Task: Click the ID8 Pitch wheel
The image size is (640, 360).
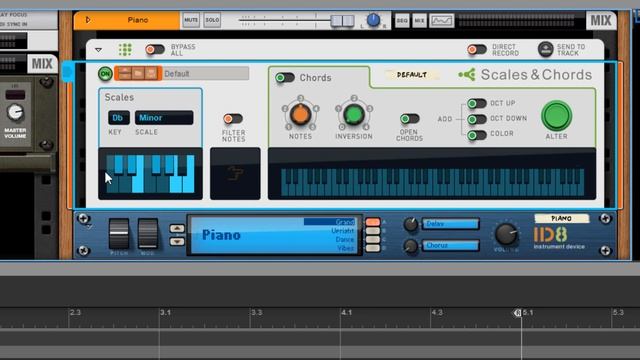Action: [119, 233]
